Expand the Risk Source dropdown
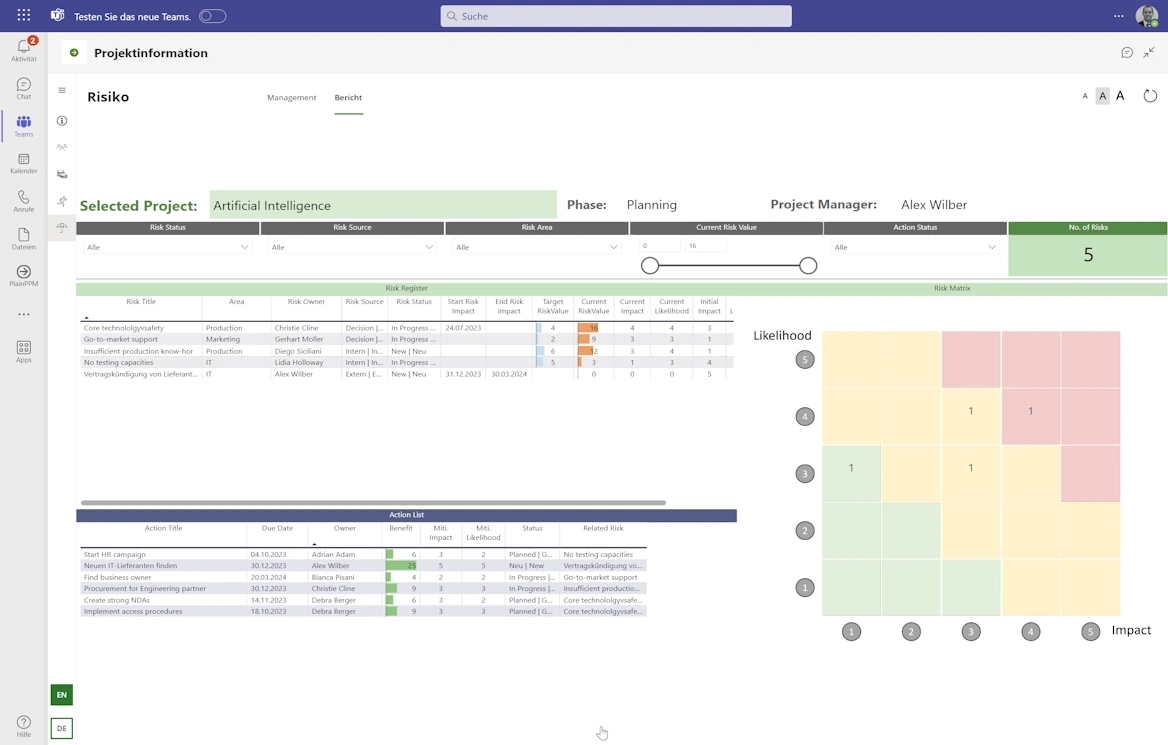This screenshot has height=745, width=1168. [352, 247]
